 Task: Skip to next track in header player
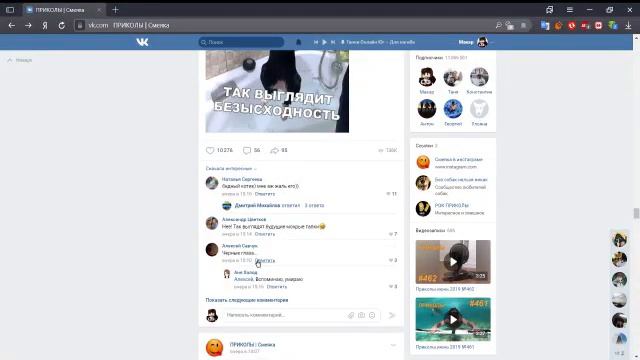point(333,42)
